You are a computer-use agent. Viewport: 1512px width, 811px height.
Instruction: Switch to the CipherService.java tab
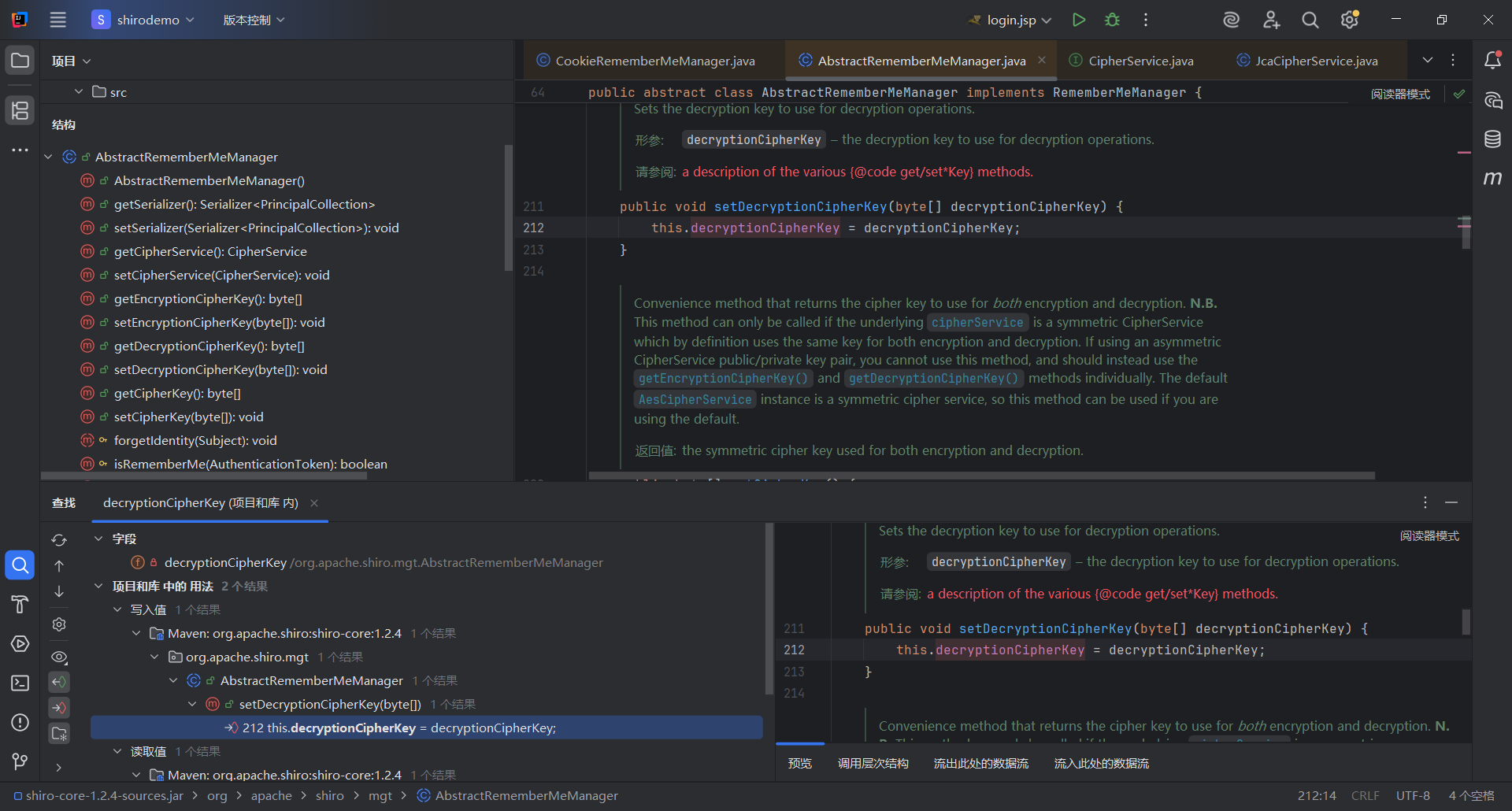[1140, 61]
